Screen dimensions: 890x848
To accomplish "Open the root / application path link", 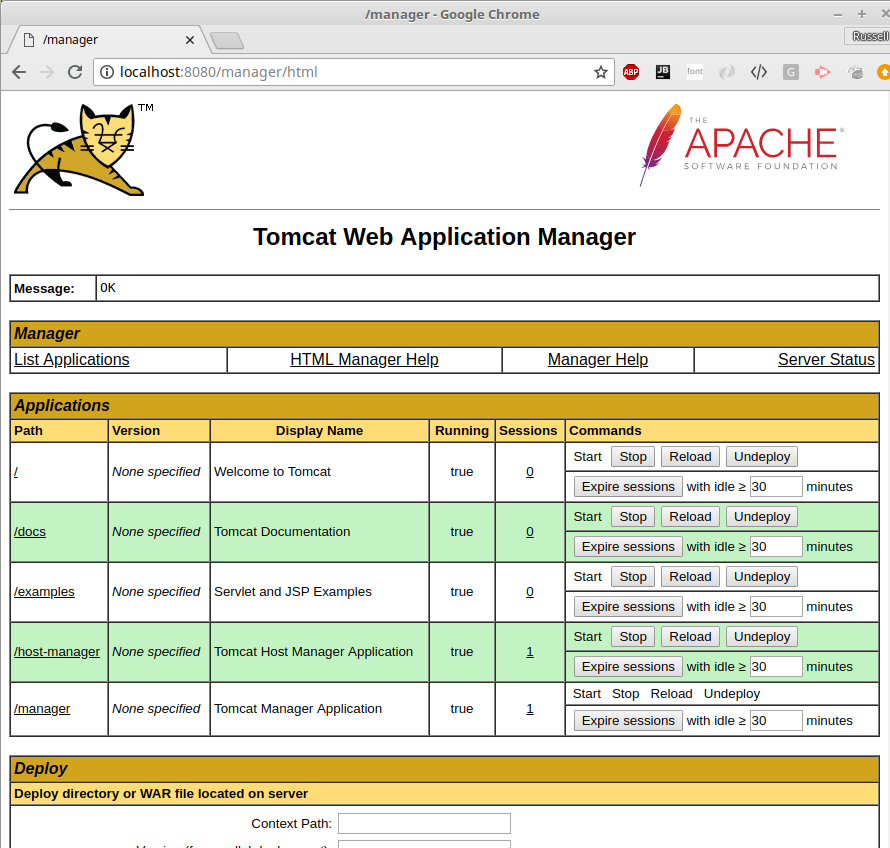I will [16, 472].
